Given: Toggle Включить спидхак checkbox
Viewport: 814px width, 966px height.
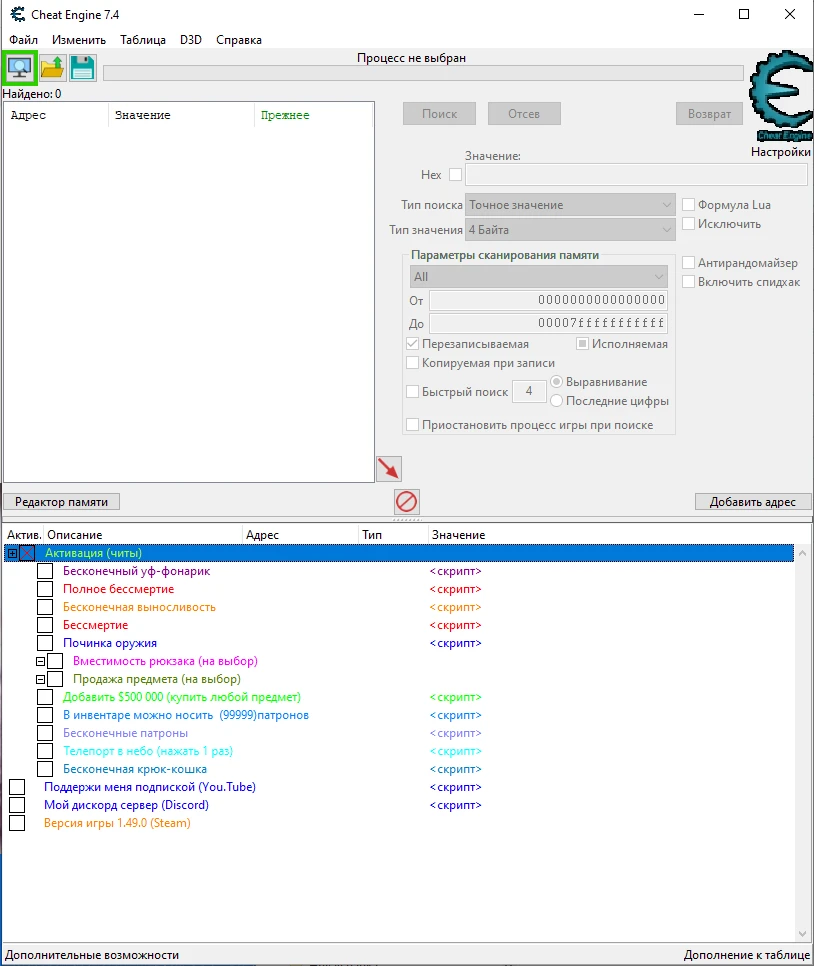Looking at the screenshot, I should (689, 282).
